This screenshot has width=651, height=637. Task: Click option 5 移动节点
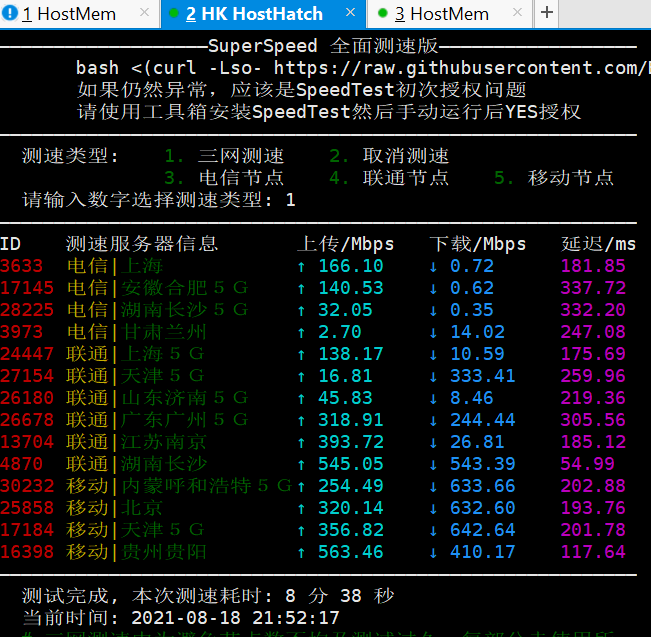553,178
